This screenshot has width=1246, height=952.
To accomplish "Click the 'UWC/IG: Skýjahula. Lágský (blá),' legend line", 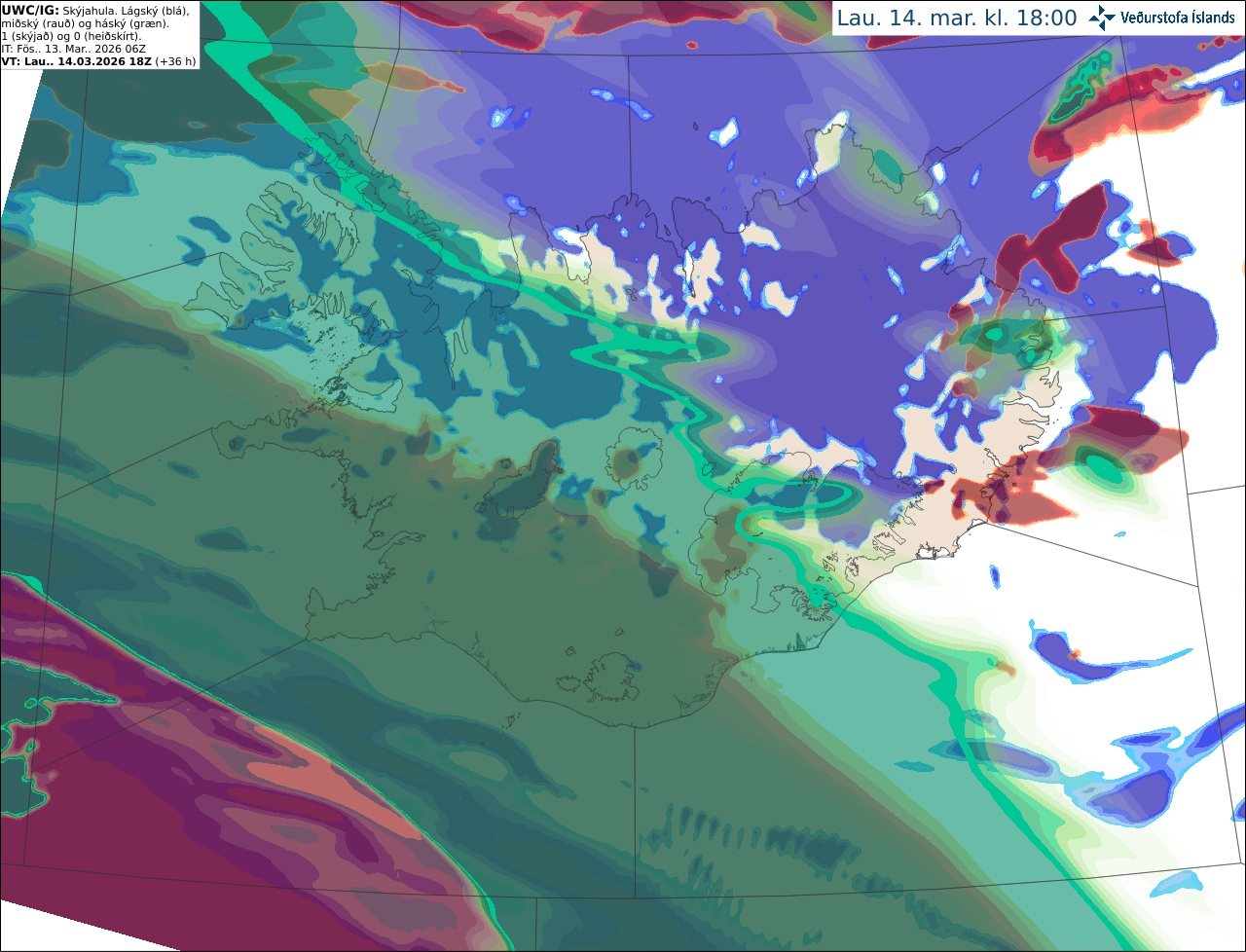I will pos(95,10).
